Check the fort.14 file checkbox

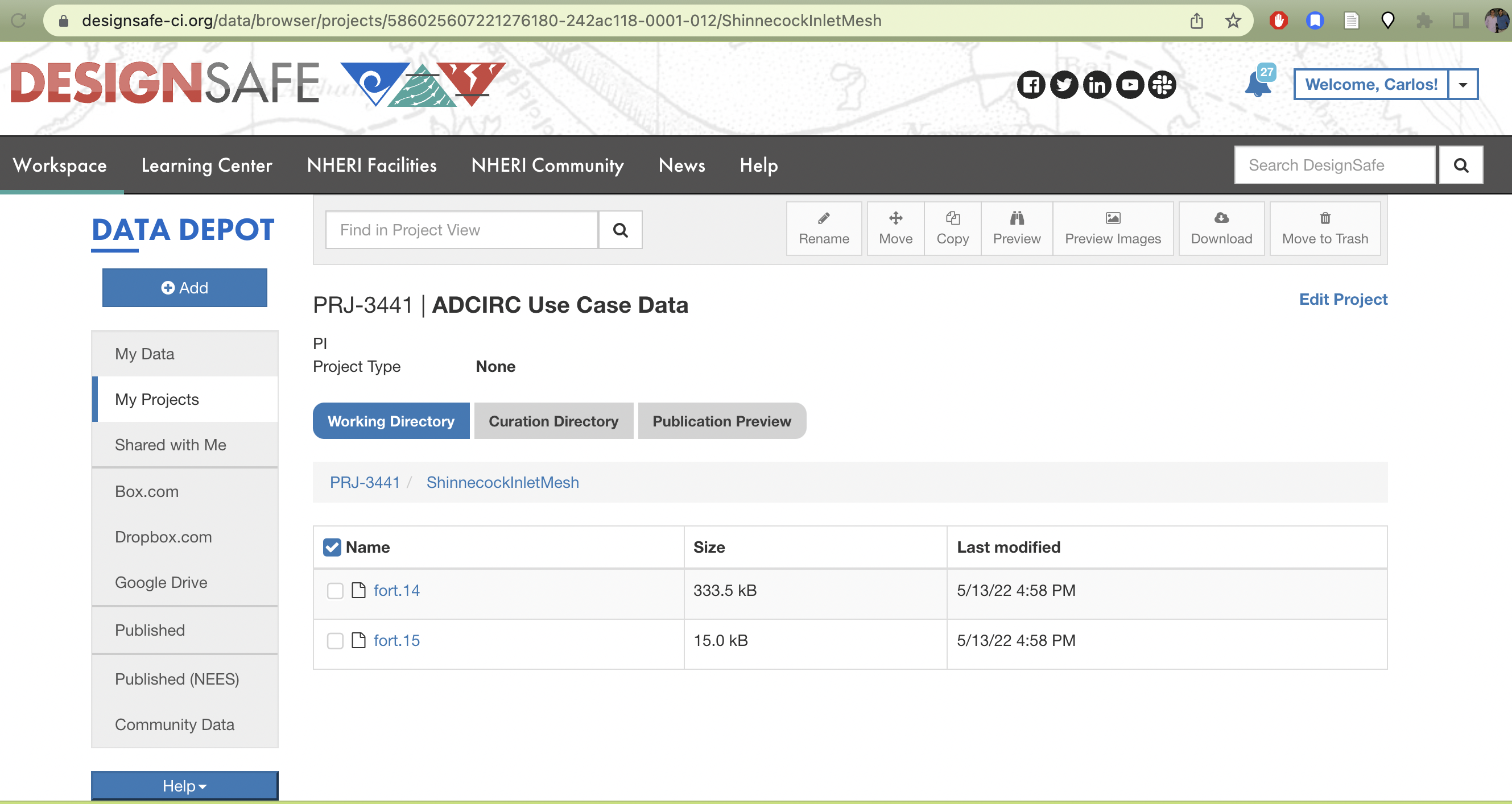coord(335,590)
